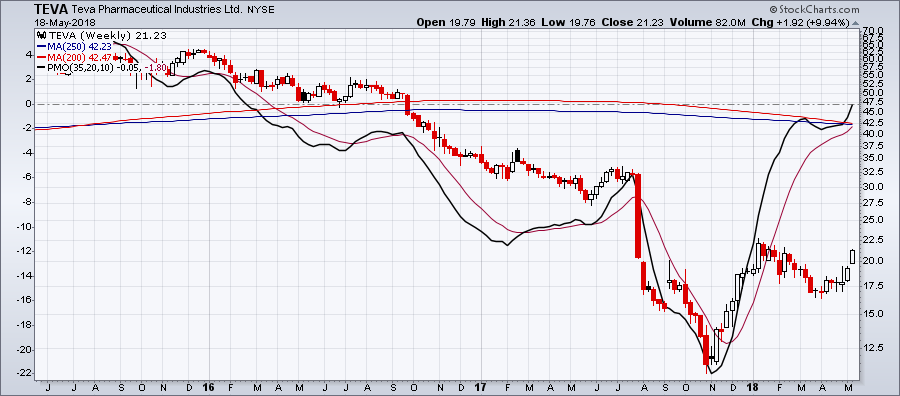This screenshot has width=900, height=396.
Task: Click the green up-arrow after the Chg value
Action: coord(855,23)
